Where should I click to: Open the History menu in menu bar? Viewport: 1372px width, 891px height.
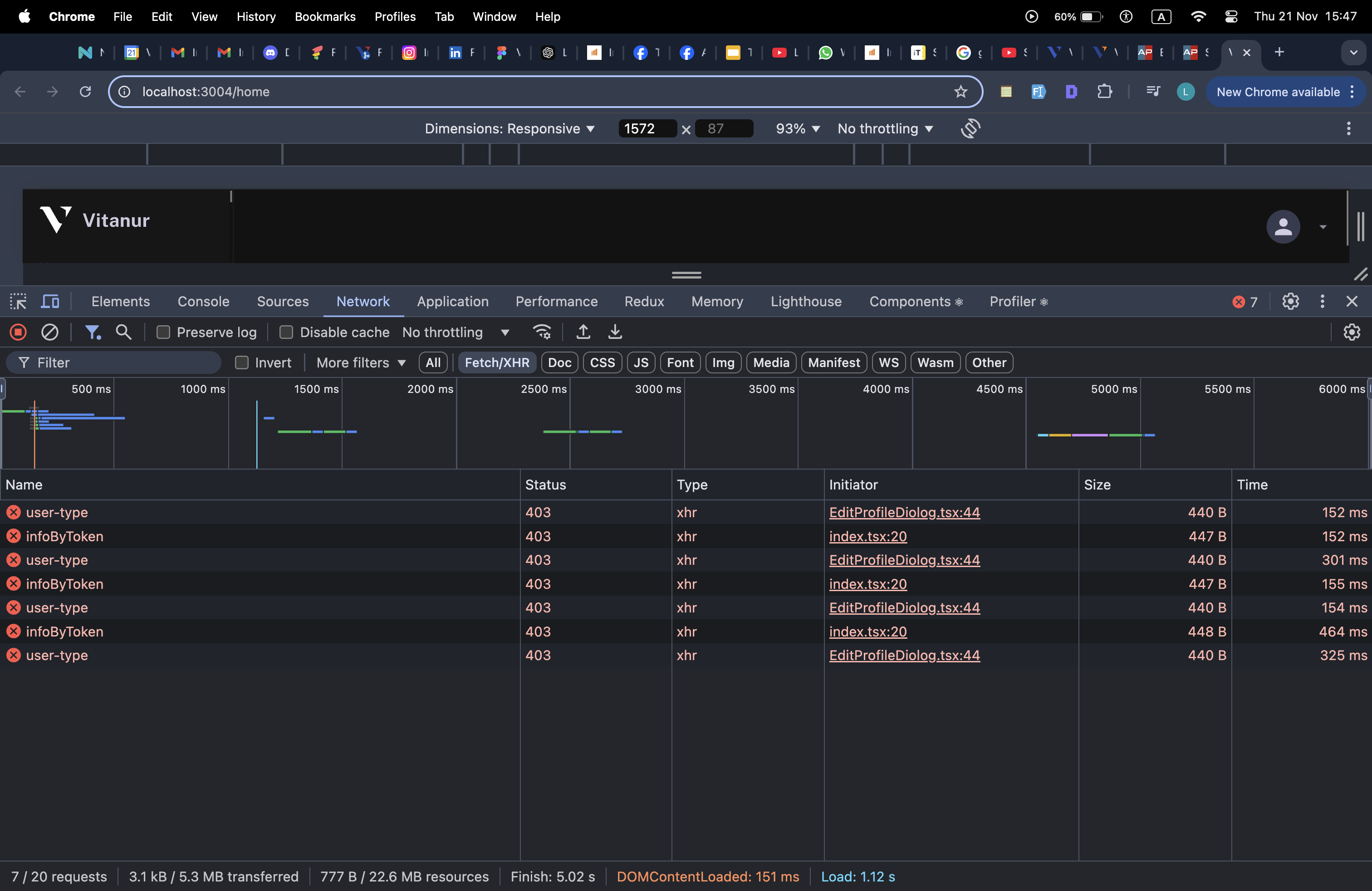tap(256, 17)
